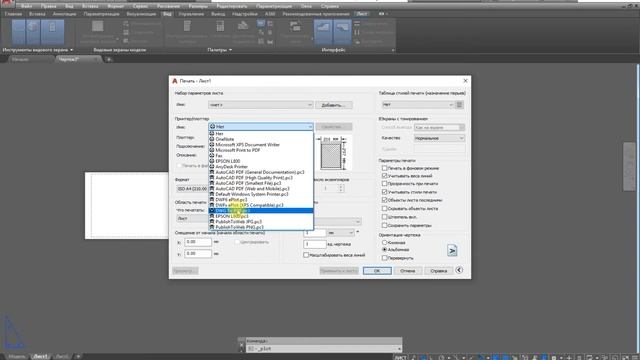Image resolution: width=640 pixels, height=360 pixels.
Task: Click X offset input field
Action: coord(198,242)
